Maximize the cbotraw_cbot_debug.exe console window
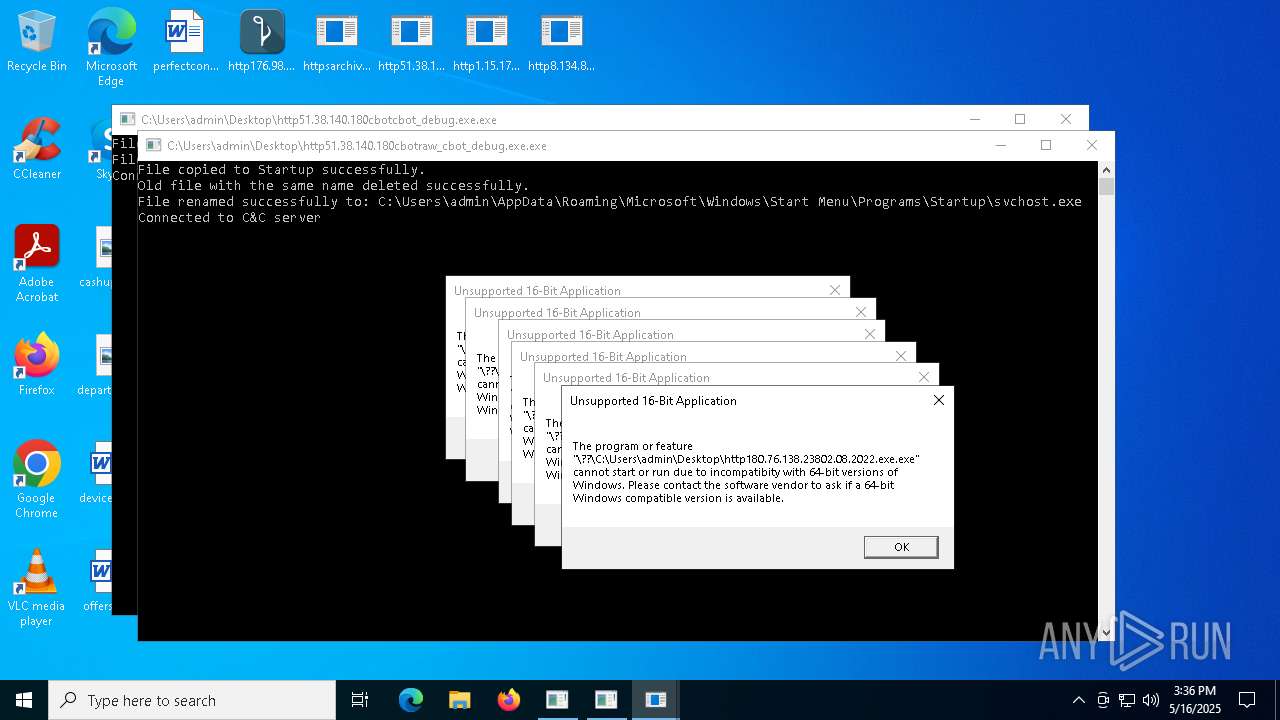Image resolution: width=1280 pixels, height=720 pixels. [1046, 145]
